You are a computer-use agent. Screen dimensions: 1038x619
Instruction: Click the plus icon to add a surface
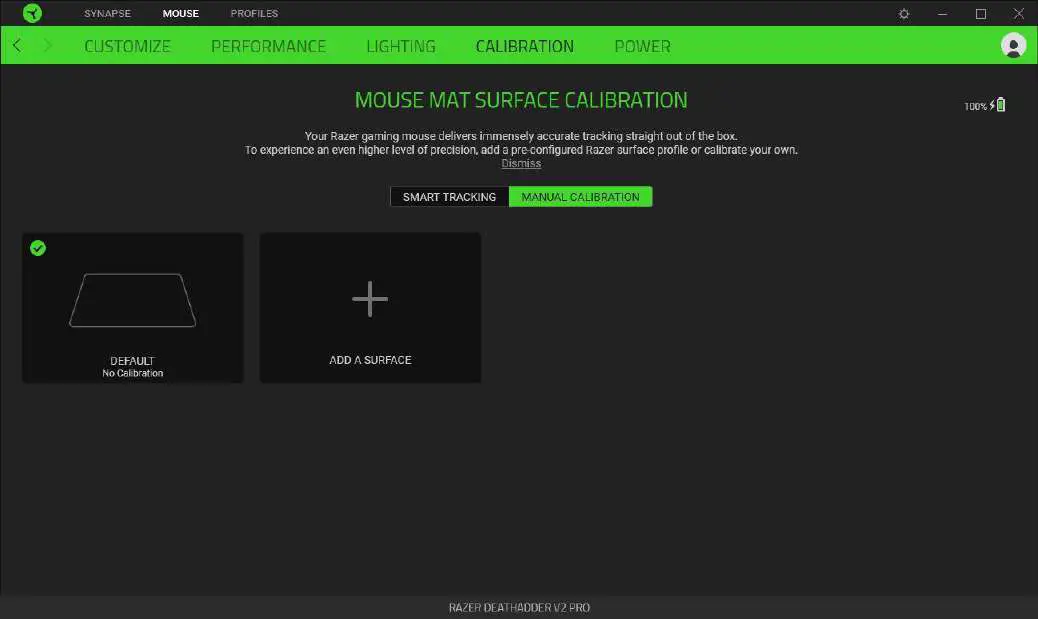(370, 298)
